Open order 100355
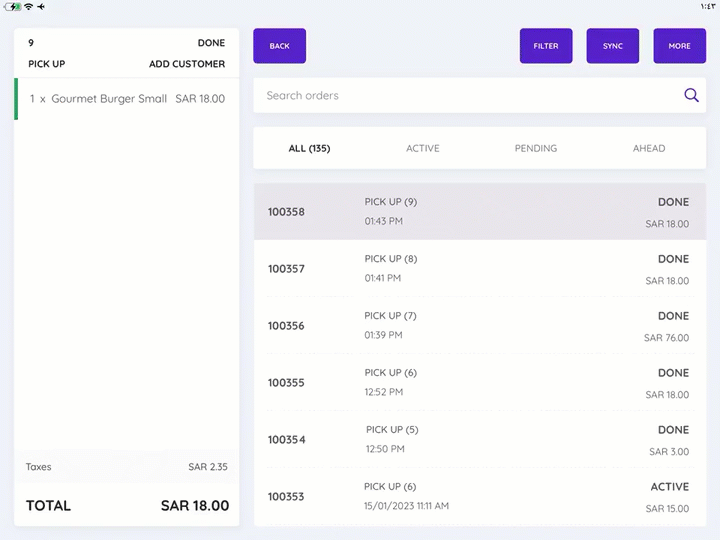The image size is (720, 540). pos(479,383)
